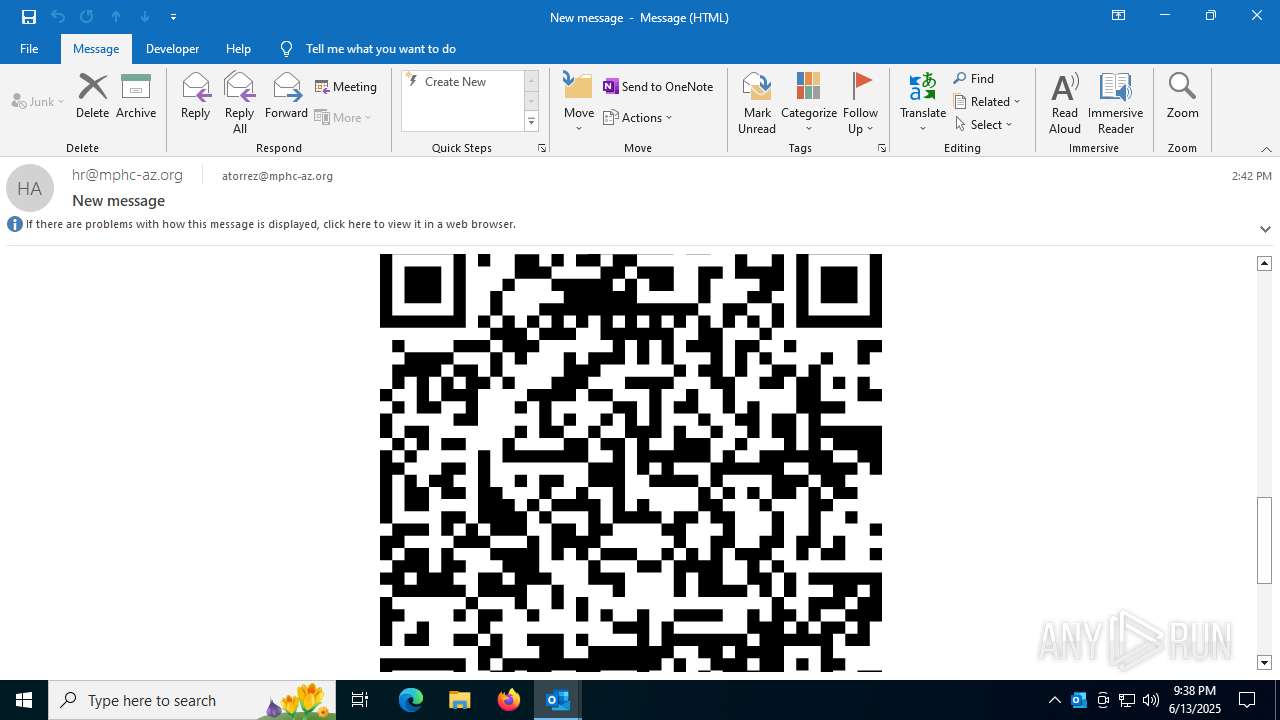Image resolution: width=1280 pixels, height=720 pixels.
Task: Click recipient atorrez@mphc-az.org
Action: pyautogui.click(x=277, y=176)
